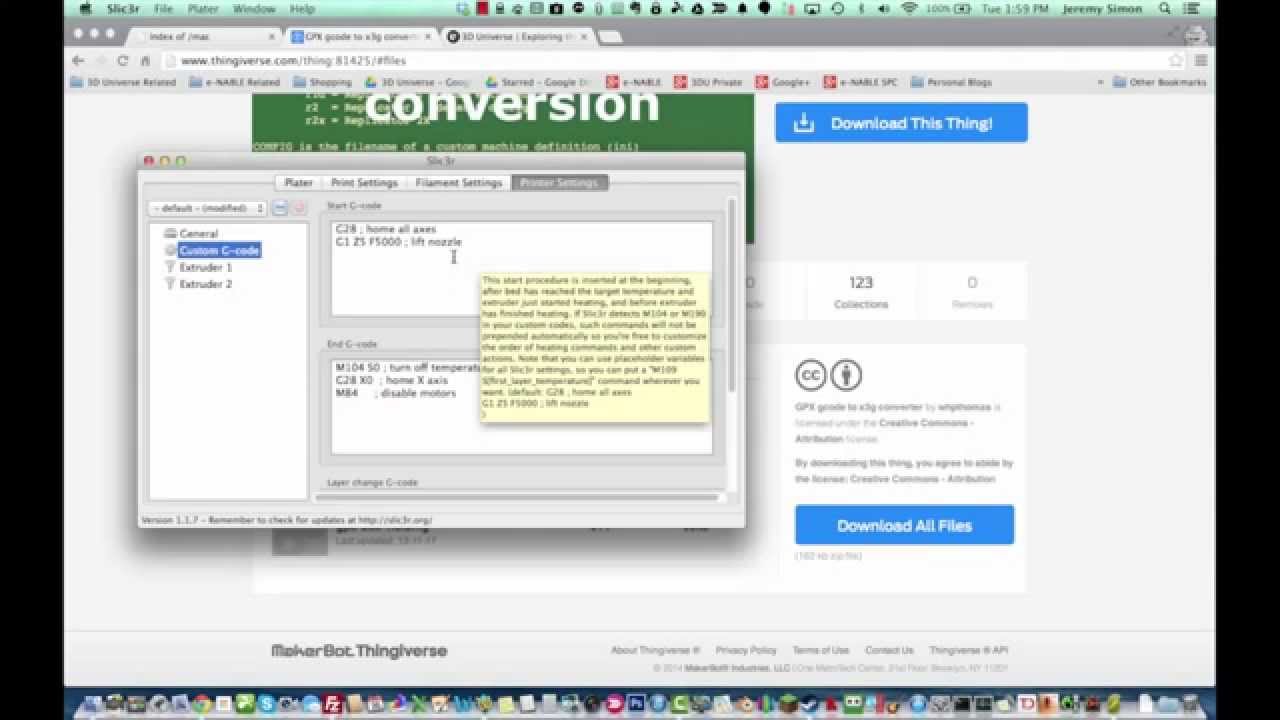Go back in the Chrome browser

coord(78,60)
